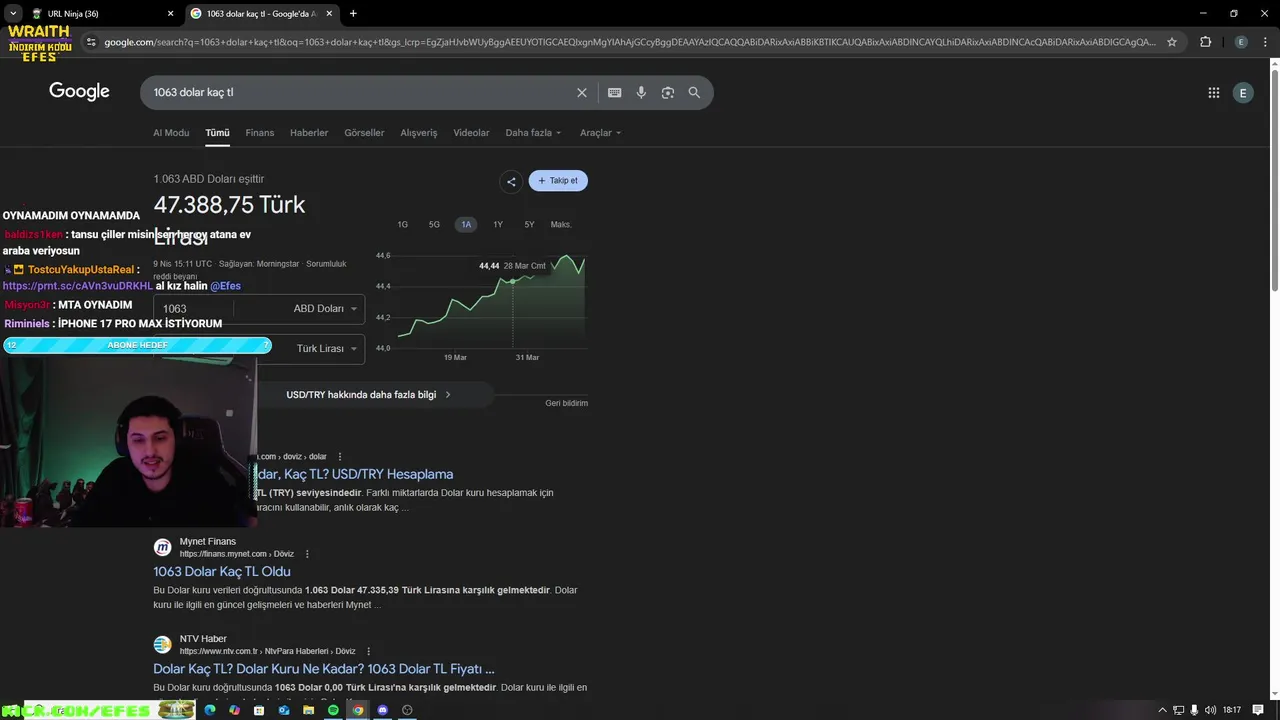This screenshot has width=1280, height=720.
Task: Click the Chrome address bar URL
Action: pos(630,42)
